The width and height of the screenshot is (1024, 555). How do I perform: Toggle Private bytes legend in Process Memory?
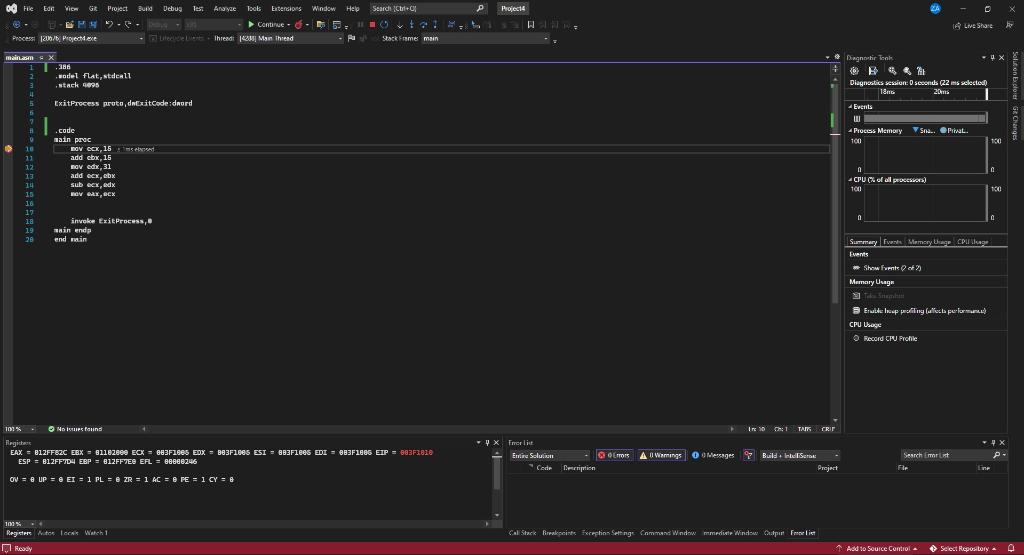coord(953,131)
